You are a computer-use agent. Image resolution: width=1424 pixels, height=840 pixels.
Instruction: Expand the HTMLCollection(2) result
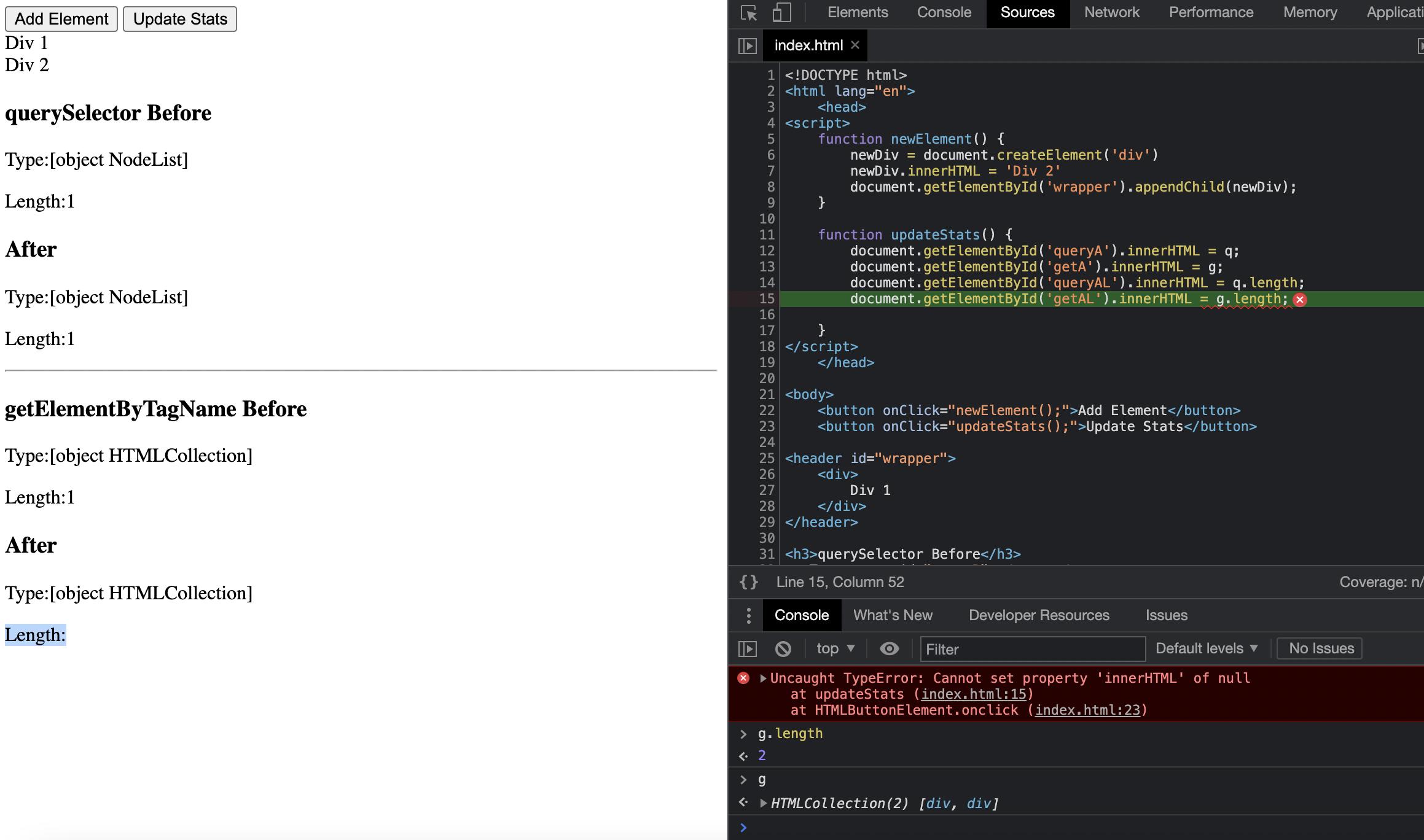(x=763, y=803)
